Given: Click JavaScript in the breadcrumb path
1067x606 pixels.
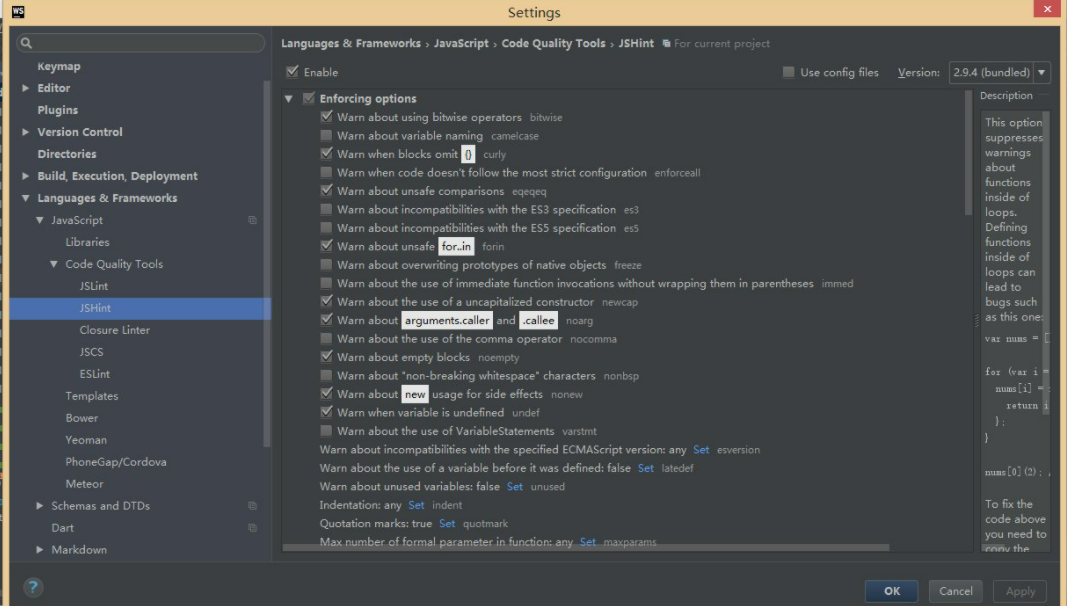Looking at the screenshot, I should point(461,43).
